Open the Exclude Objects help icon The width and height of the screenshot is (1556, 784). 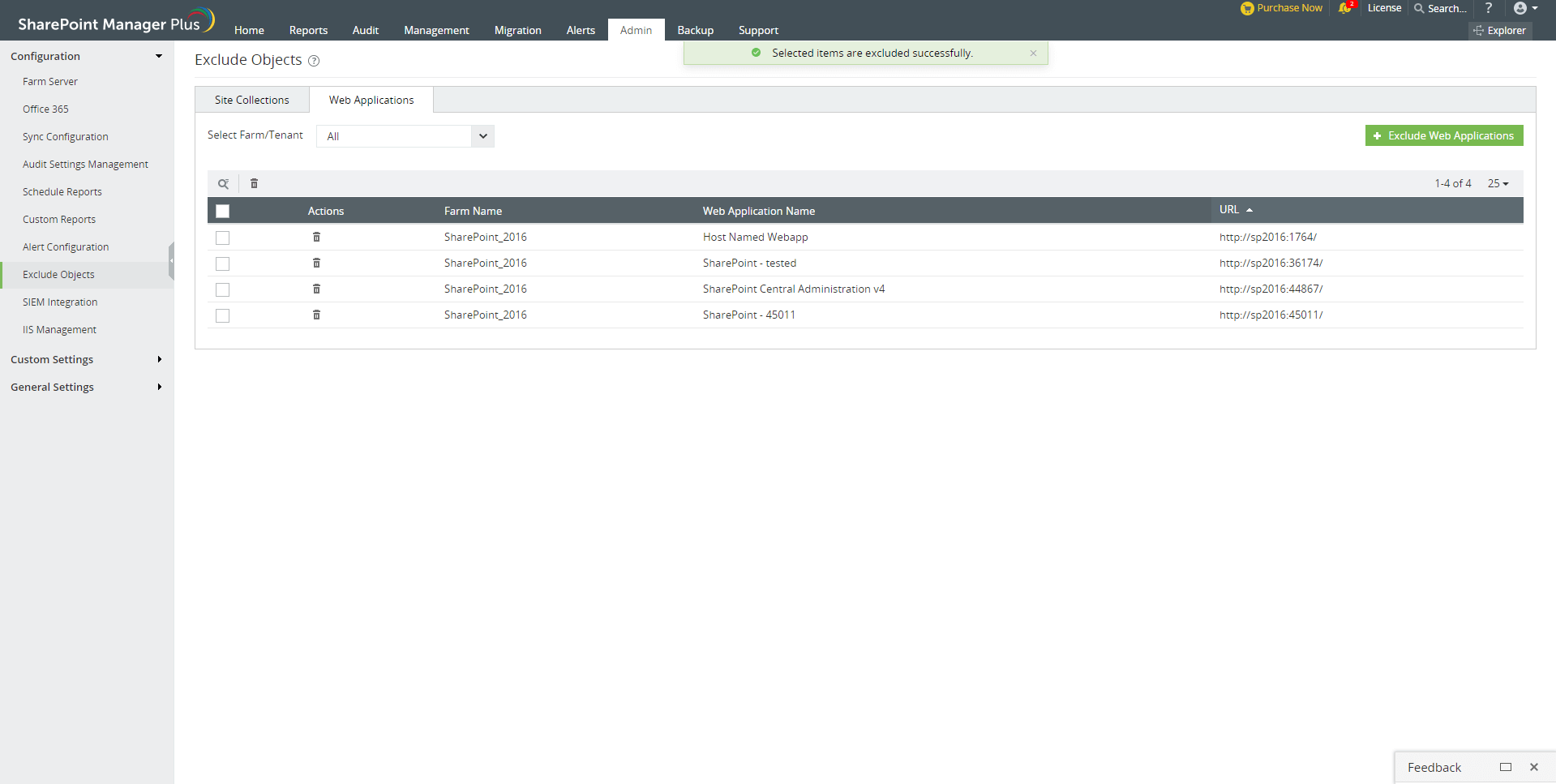pos(314,61)
